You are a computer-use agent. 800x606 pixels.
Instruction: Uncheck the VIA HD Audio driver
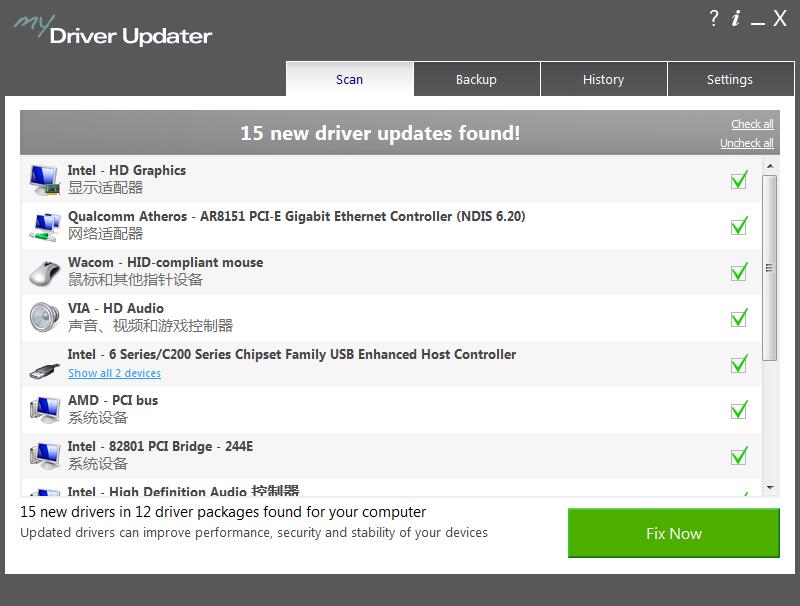tap(739, 317)
